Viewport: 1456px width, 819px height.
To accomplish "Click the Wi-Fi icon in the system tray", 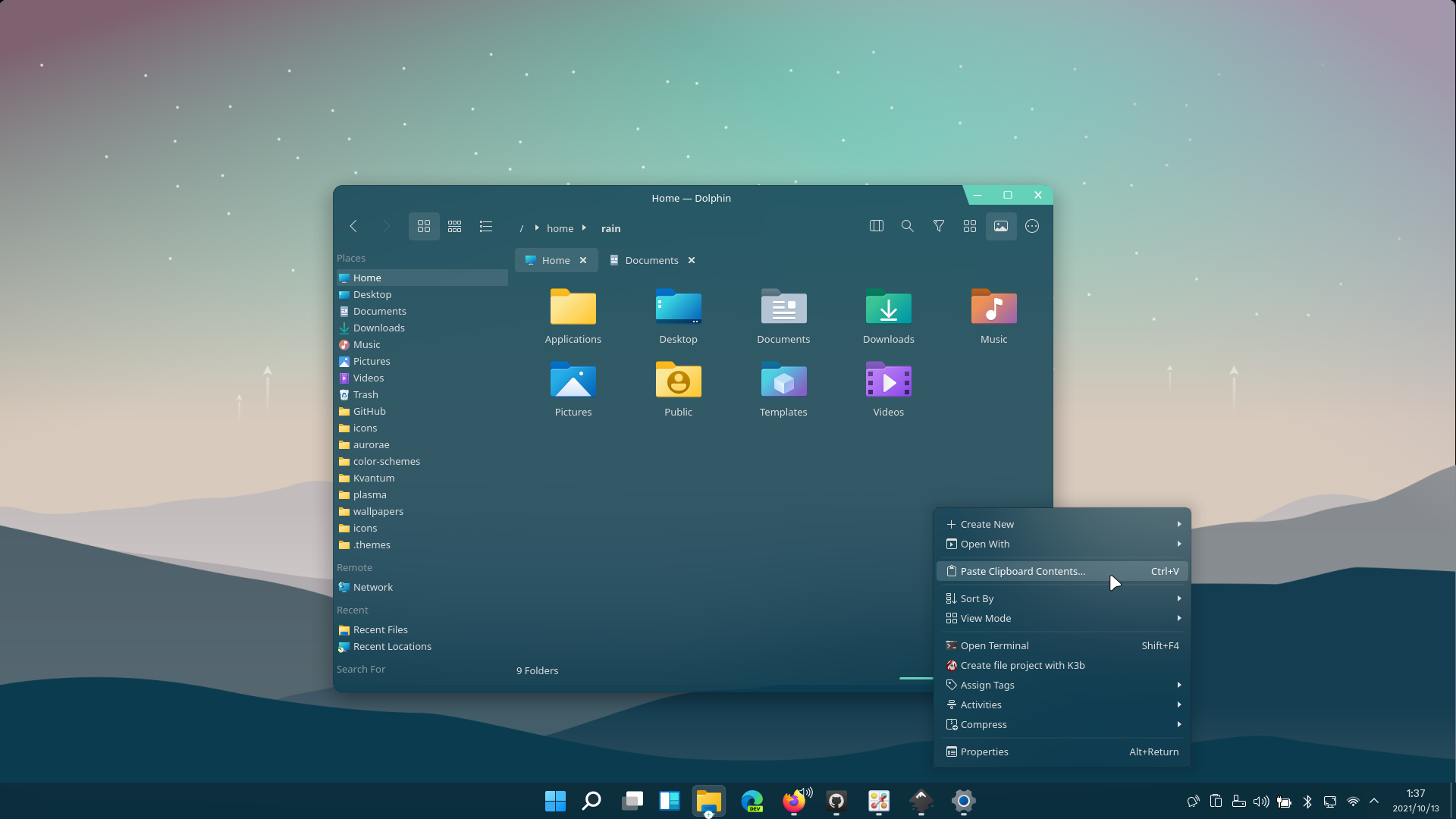I will pos(1353,802).
